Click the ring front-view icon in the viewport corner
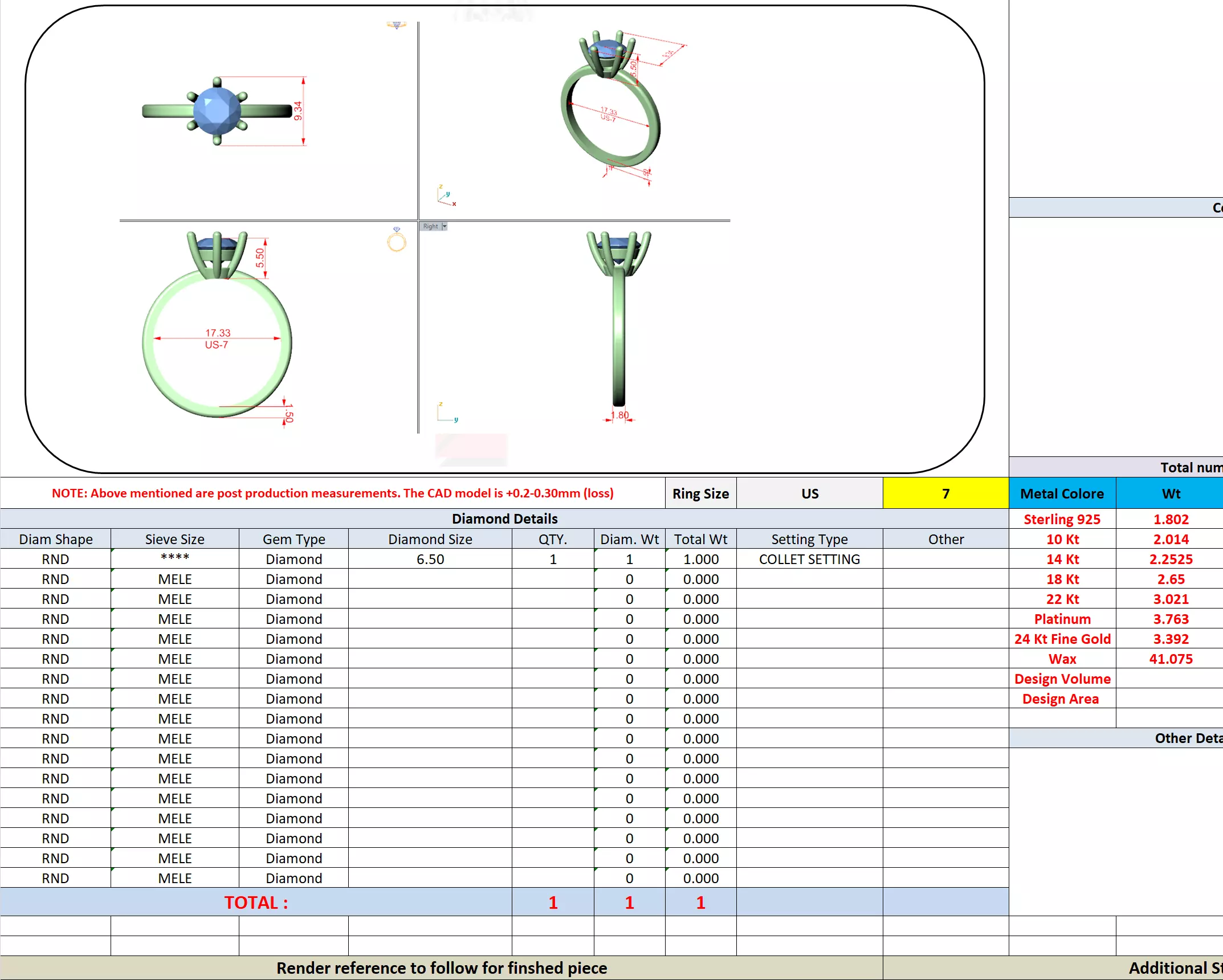The image size is (1223, 980). tap(397, 240)
